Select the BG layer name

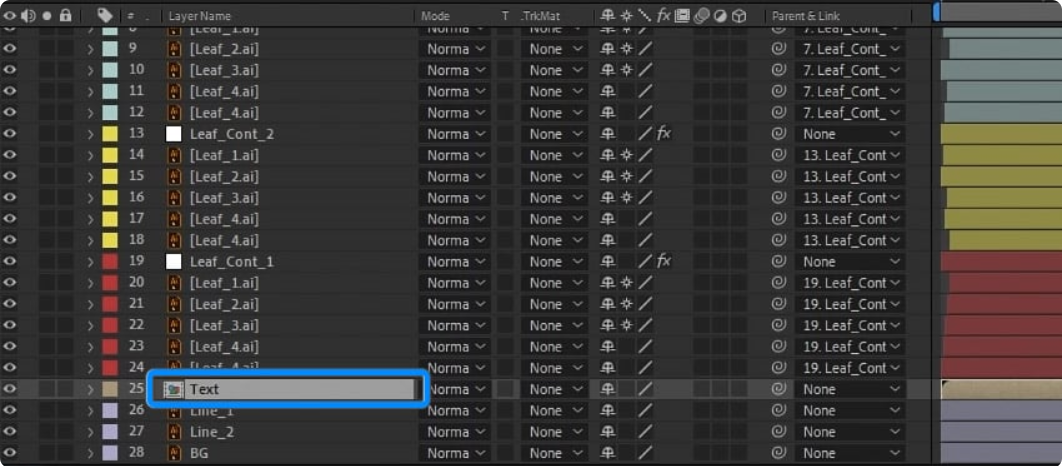[x=199, y=452]
